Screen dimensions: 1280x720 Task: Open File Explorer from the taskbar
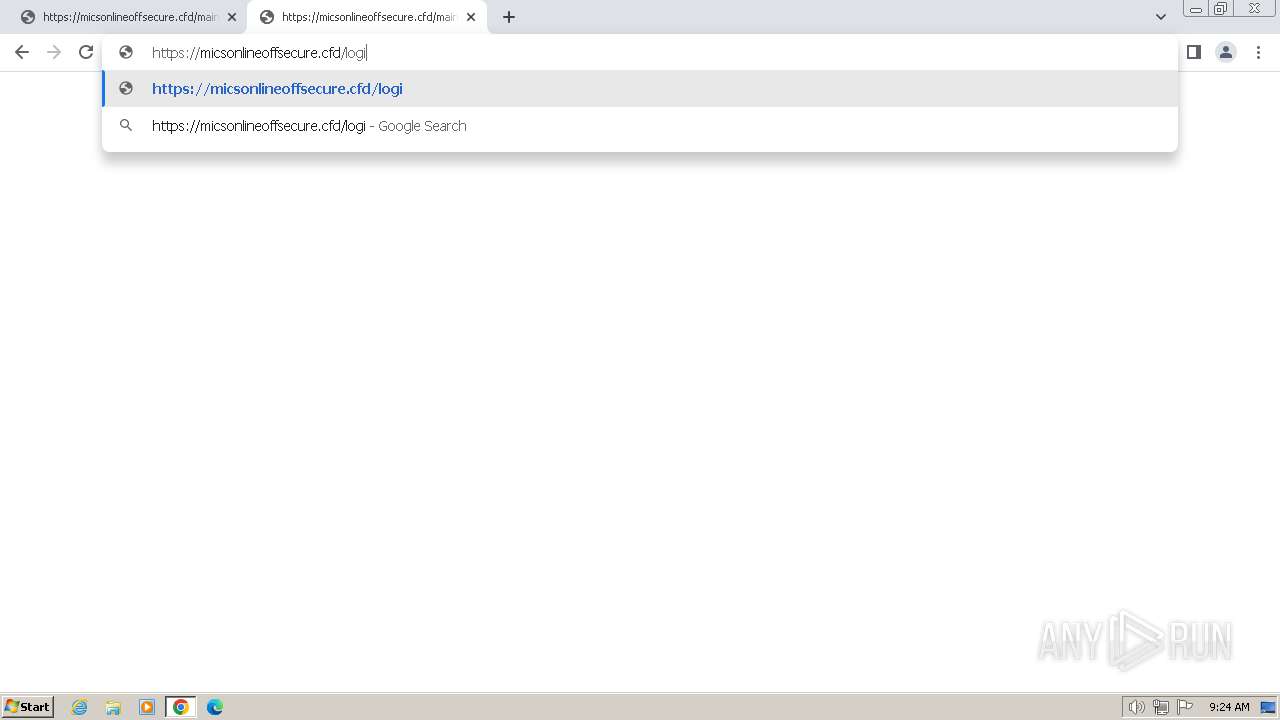[113, 707]
